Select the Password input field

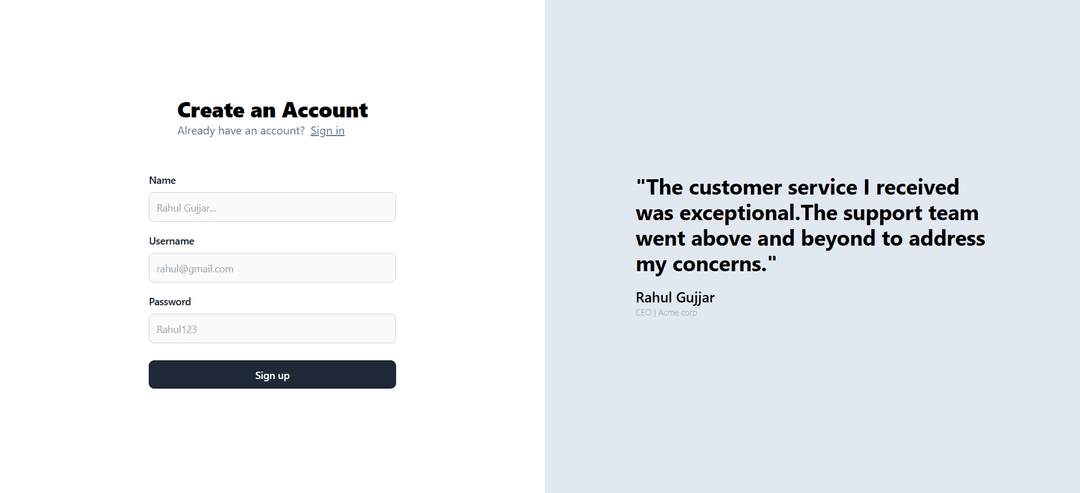click(272, 328)
